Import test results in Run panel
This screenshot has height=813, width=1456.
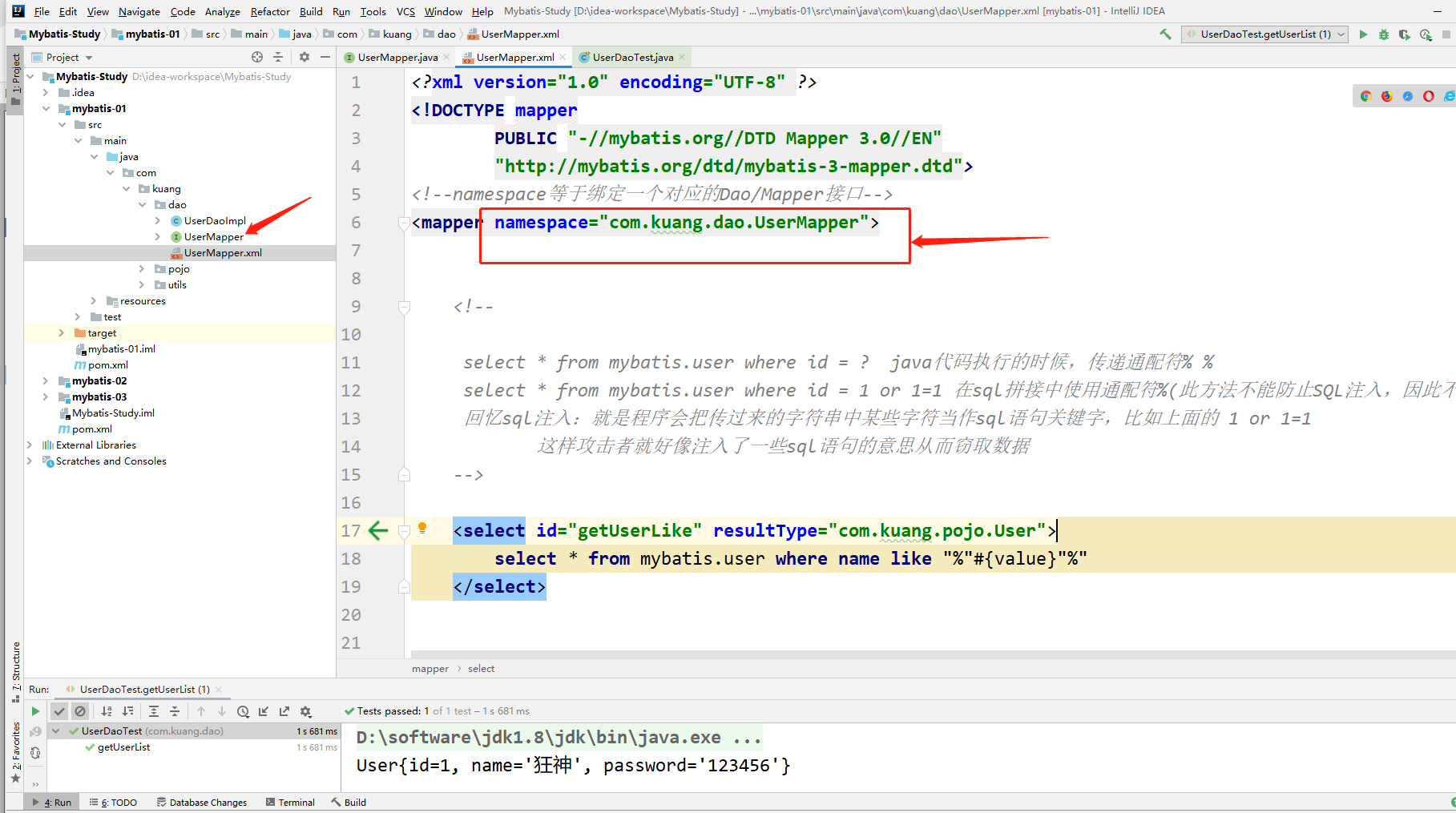[x=264, y=711]
